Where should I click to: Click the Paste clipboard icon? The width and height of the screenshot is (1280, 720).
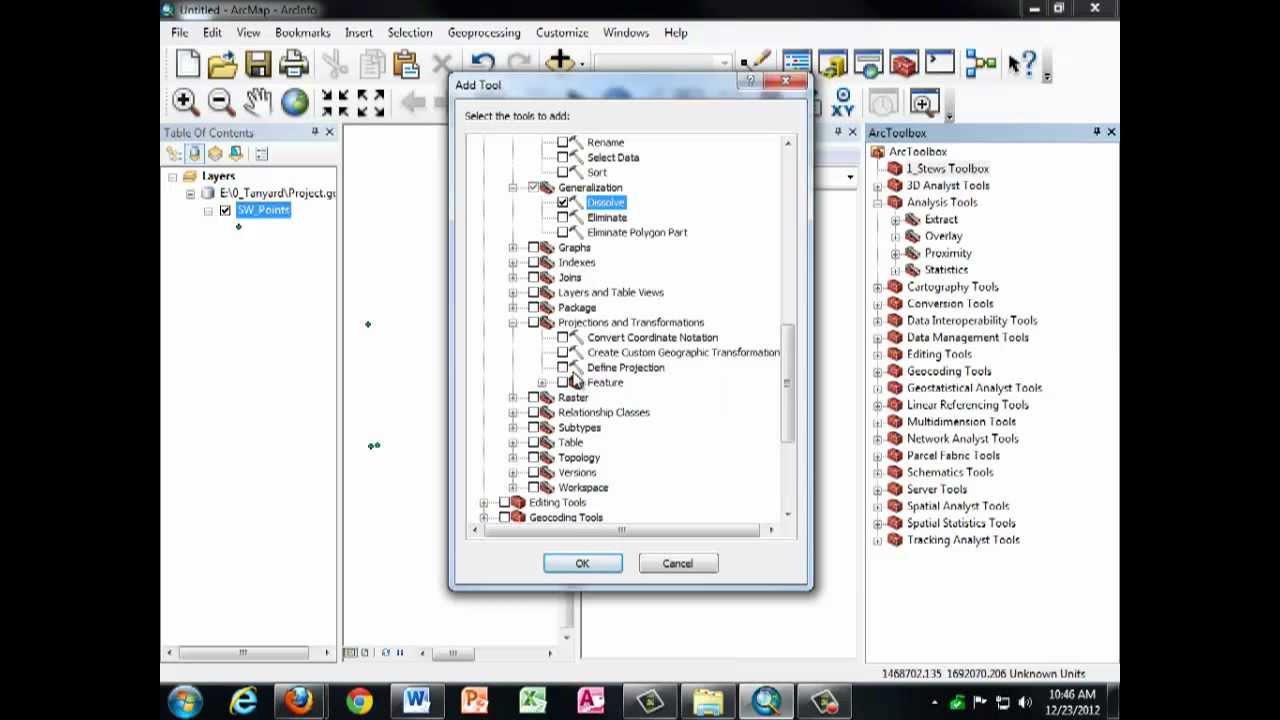(405, 65)
